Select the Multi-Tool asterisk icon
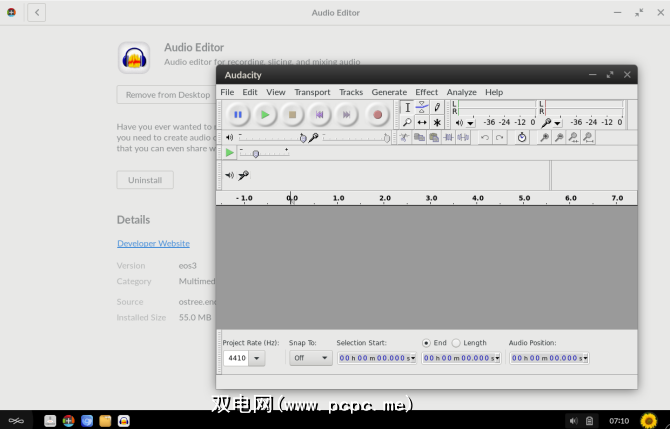The height and width of the screenshot is (429, 670). pyautogui.click(x=437, y=122)
